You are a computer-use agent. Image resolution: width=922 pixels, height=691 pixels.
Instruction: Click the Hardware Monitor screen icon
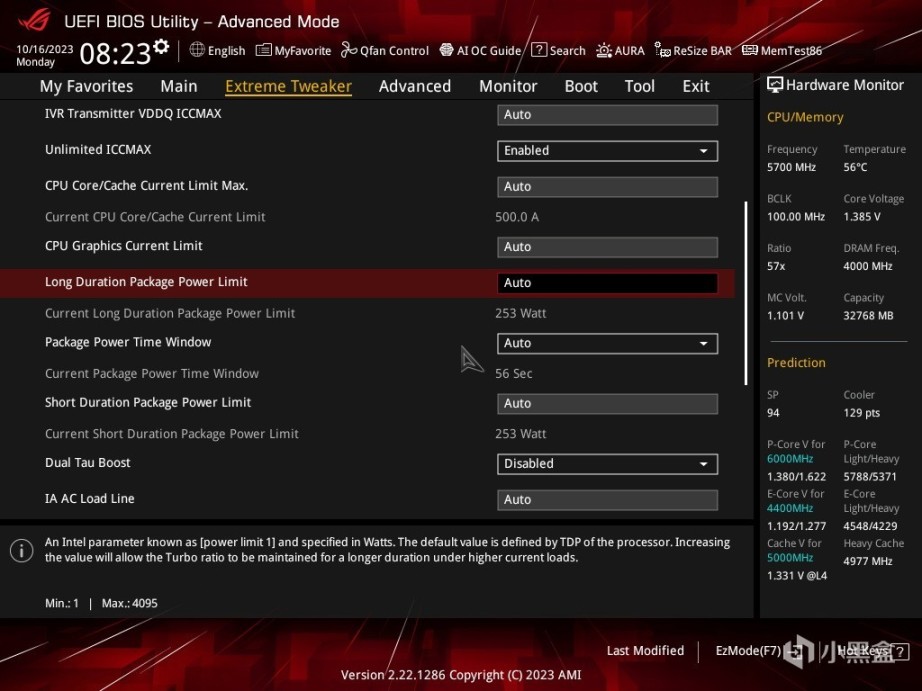pyautogui.click(x=774, y=85)
